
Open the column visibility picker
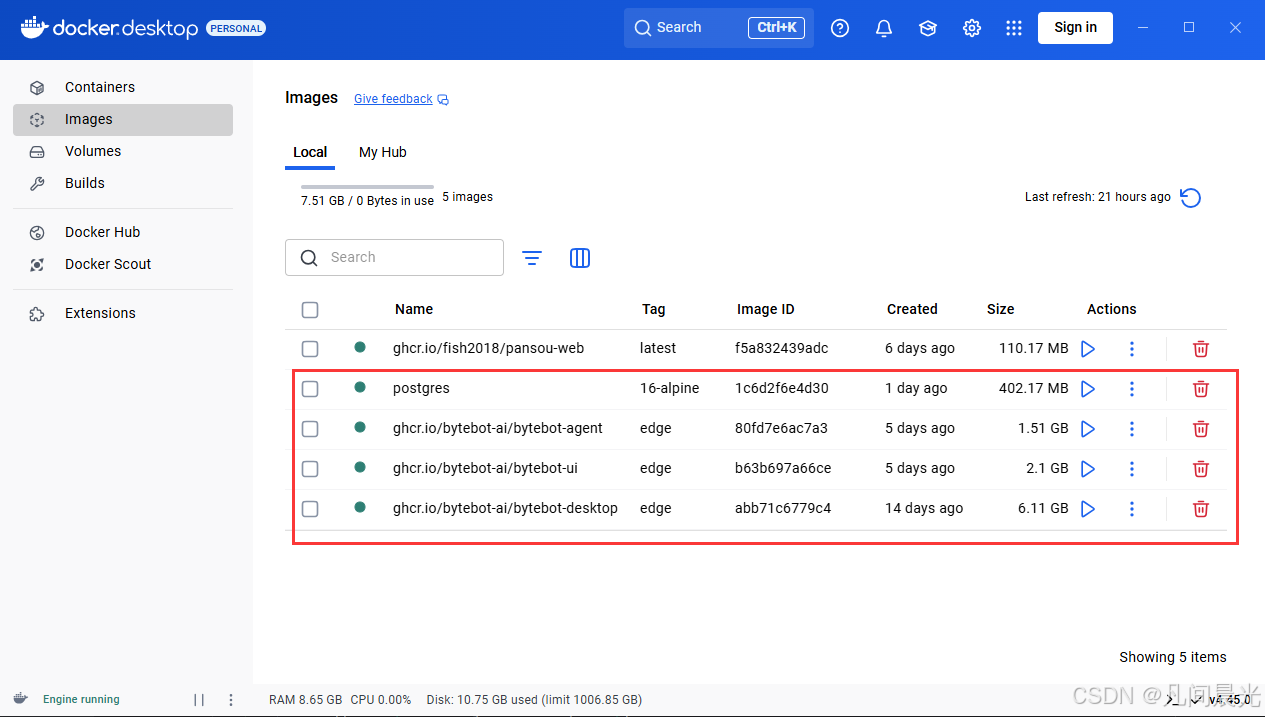[x=579, y=257]
